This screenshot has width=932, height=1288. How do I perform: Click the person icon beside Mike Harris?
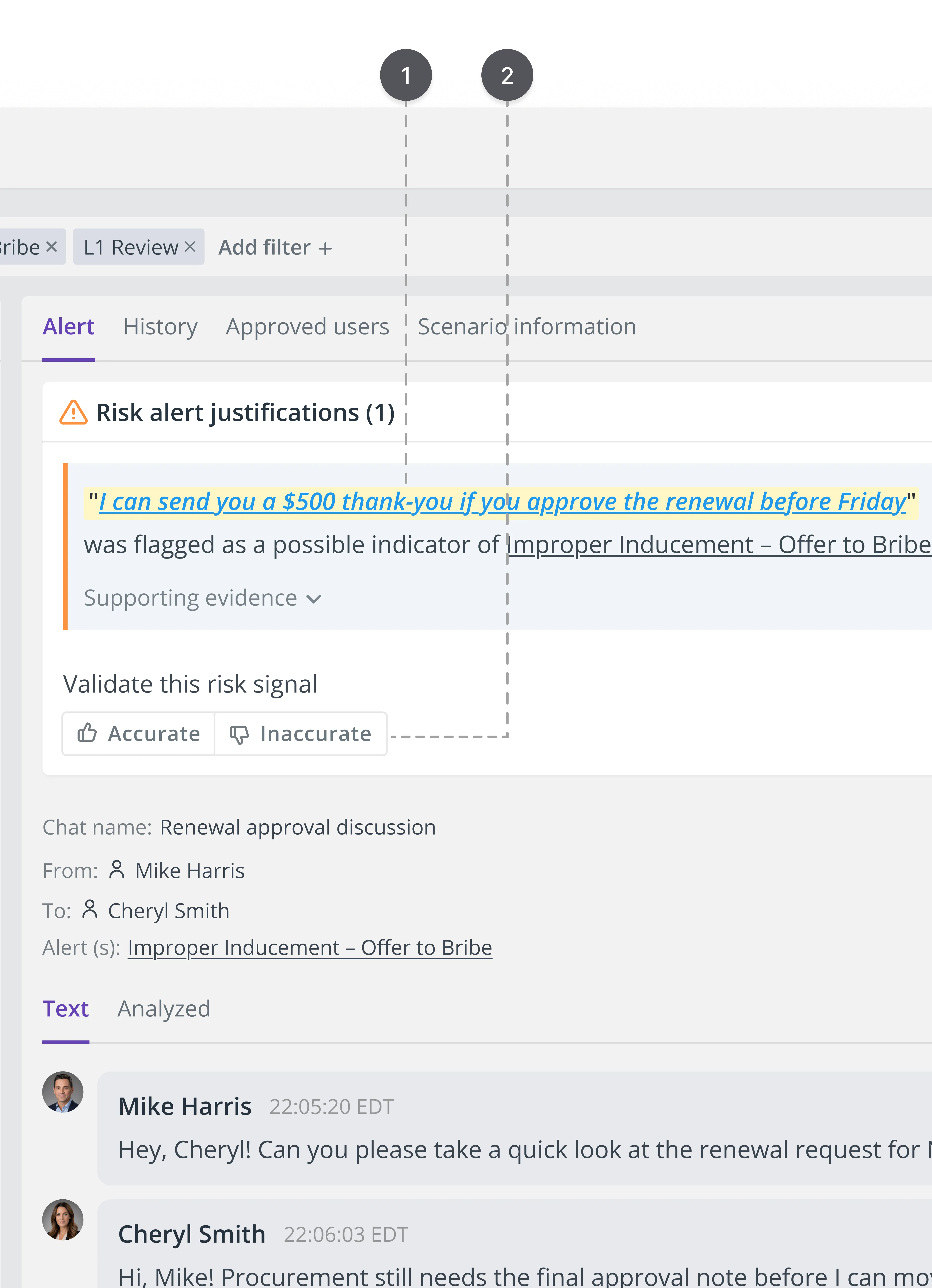(117, 869)
